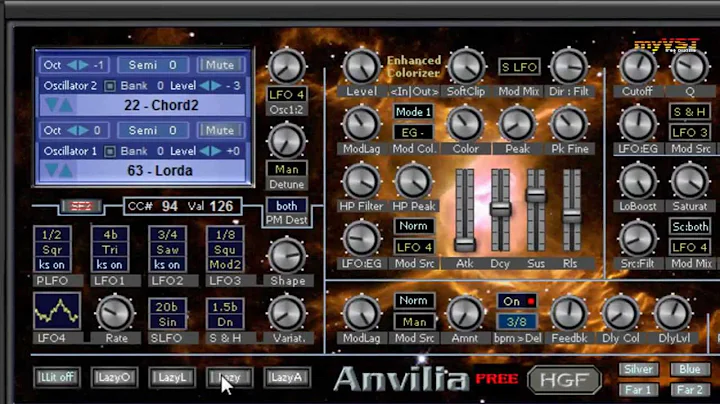Open the LFO 4 Osc1:2 source selector

click(x=287, y=95)
